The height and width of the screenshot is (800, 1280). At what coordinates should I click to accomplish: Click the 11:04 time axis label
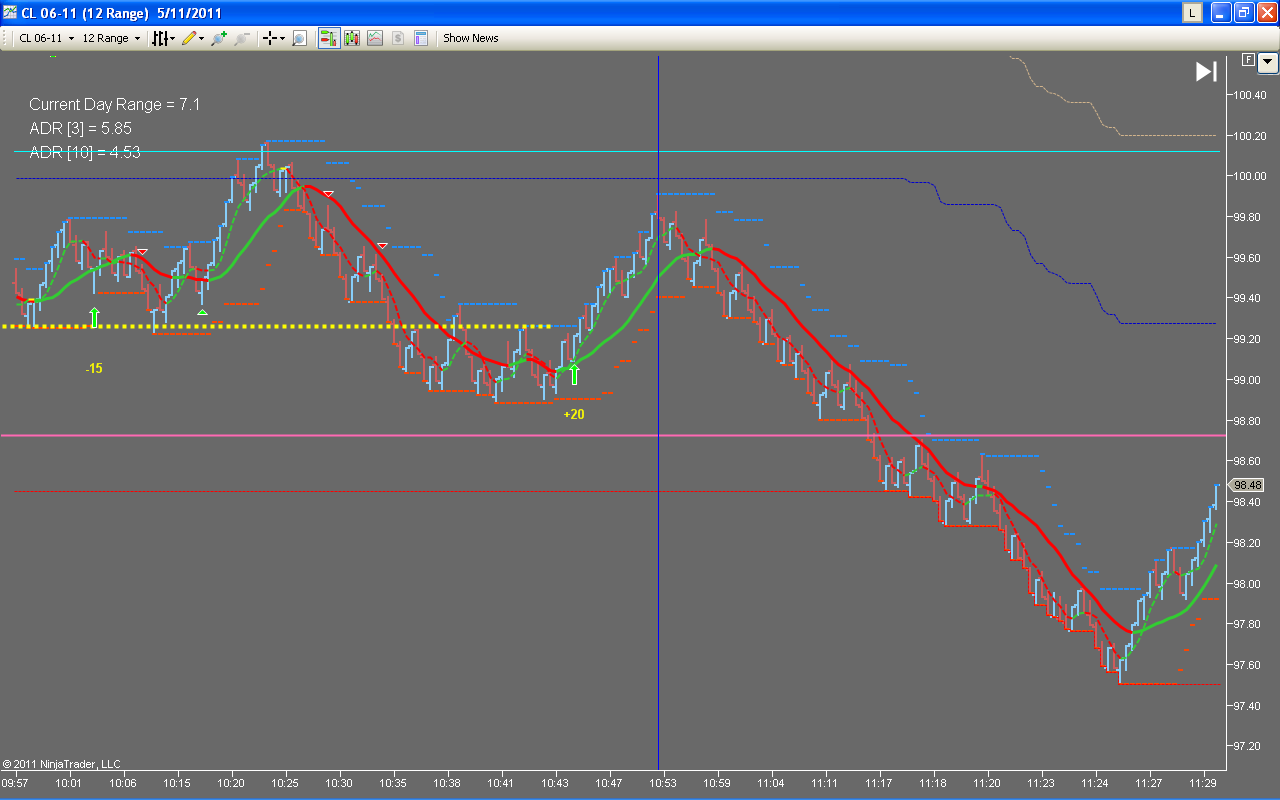tap(771, 783)
